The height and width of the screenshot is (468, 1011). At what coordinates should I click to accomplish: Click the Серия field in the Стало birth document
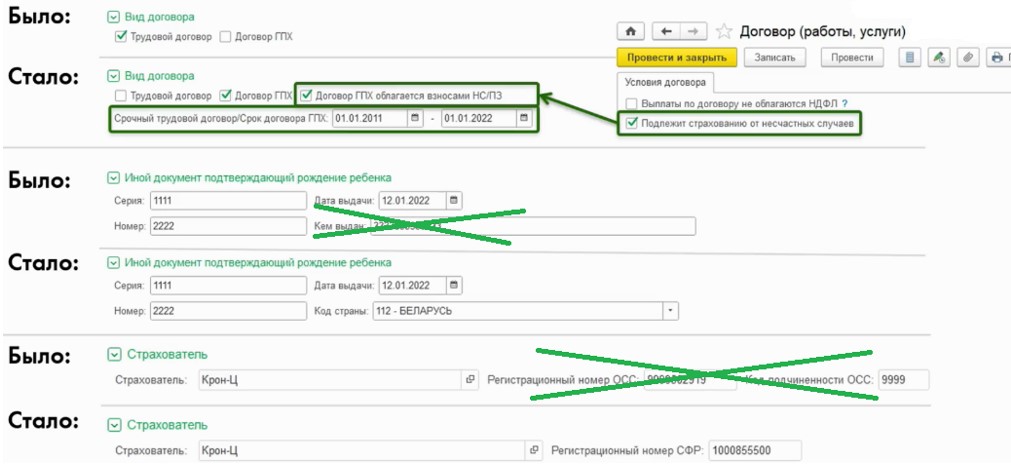click(x=228, y=286)
